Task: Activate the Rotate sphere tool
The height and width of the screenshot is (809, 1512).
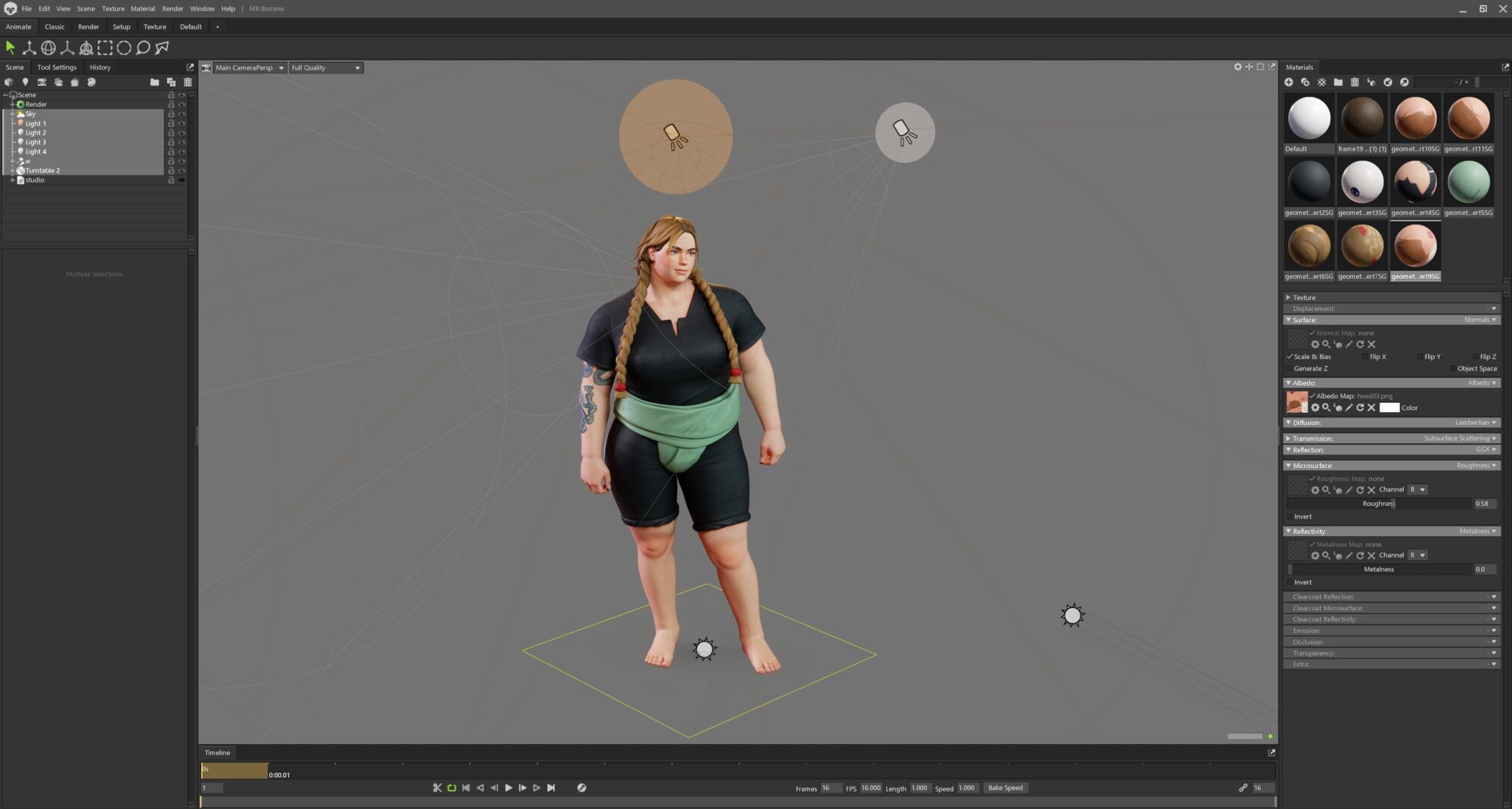Action: point(48,48)
